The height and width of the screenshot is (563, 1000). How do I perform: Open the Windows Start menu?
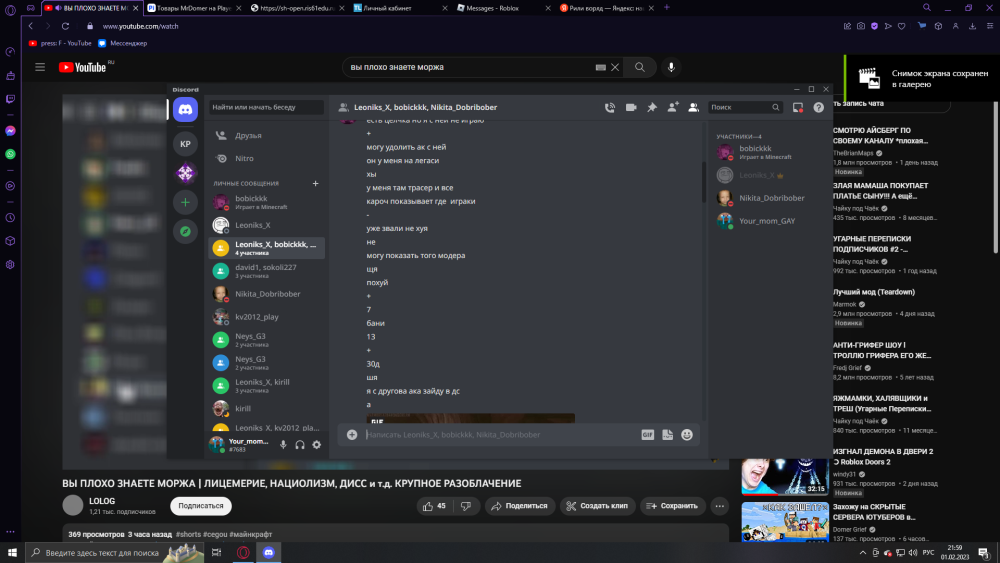click(12, 553)
